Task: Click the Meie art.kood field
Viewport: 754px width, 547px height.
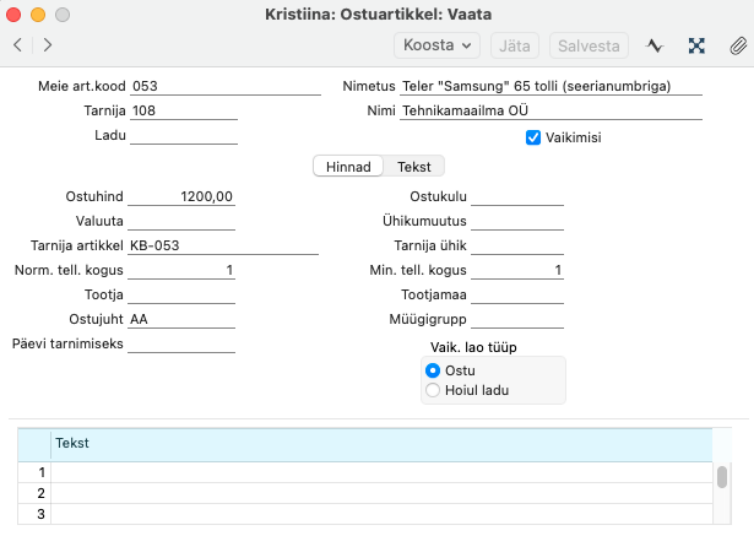Action: (225, 87)
